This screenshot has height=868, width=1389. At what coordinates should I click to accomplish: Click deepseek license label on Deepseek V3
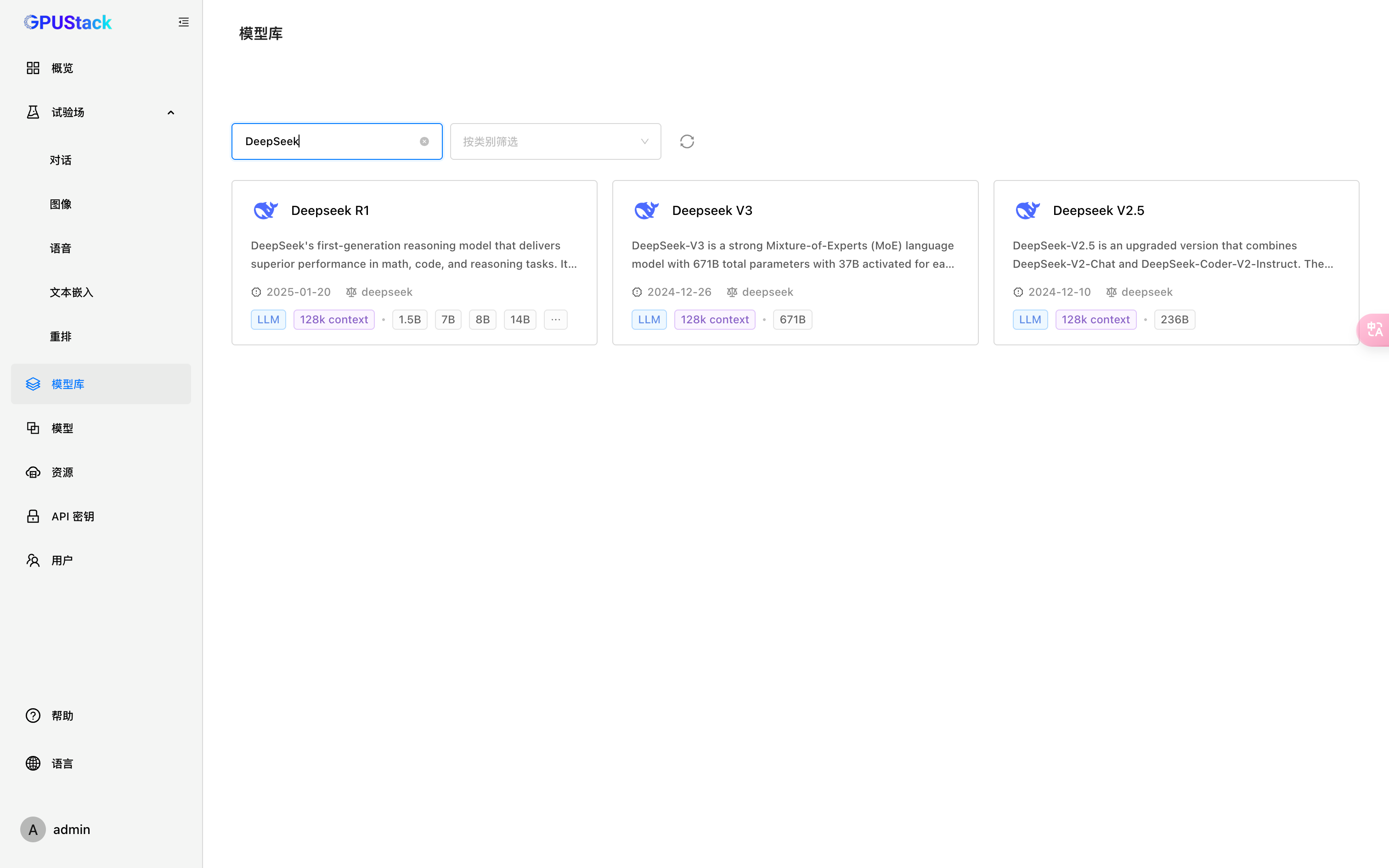pyautogui.click(x=768, y=292)
